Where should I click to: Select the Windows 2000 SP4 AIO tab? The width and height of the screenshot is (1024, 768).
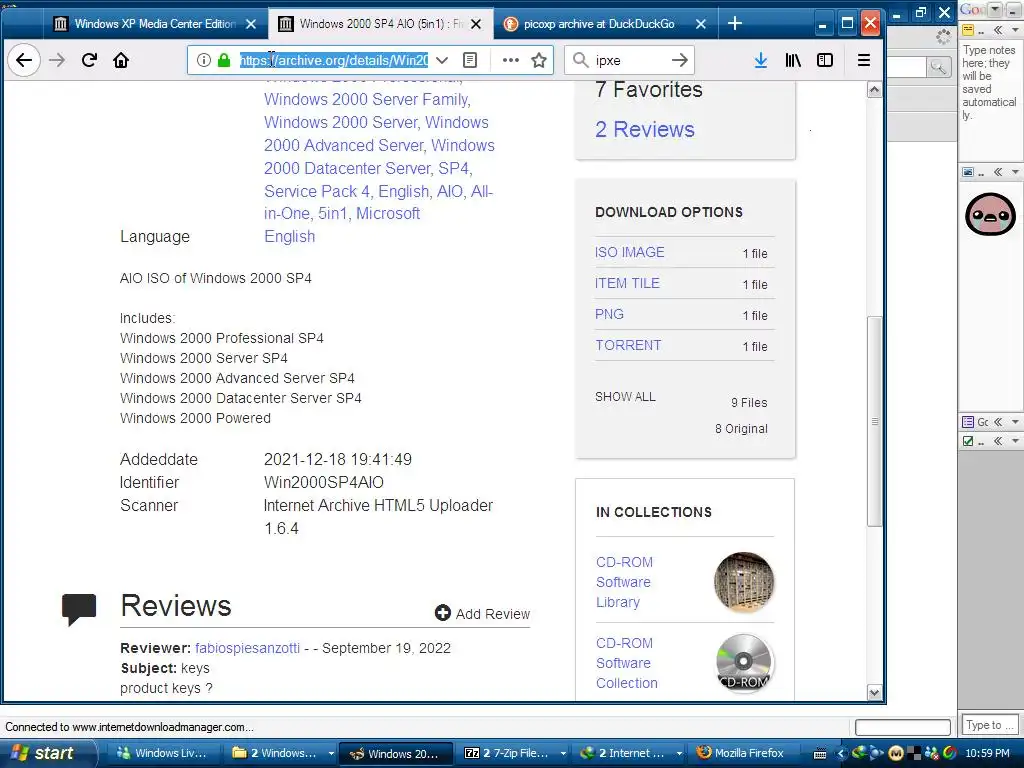(380, 24)
